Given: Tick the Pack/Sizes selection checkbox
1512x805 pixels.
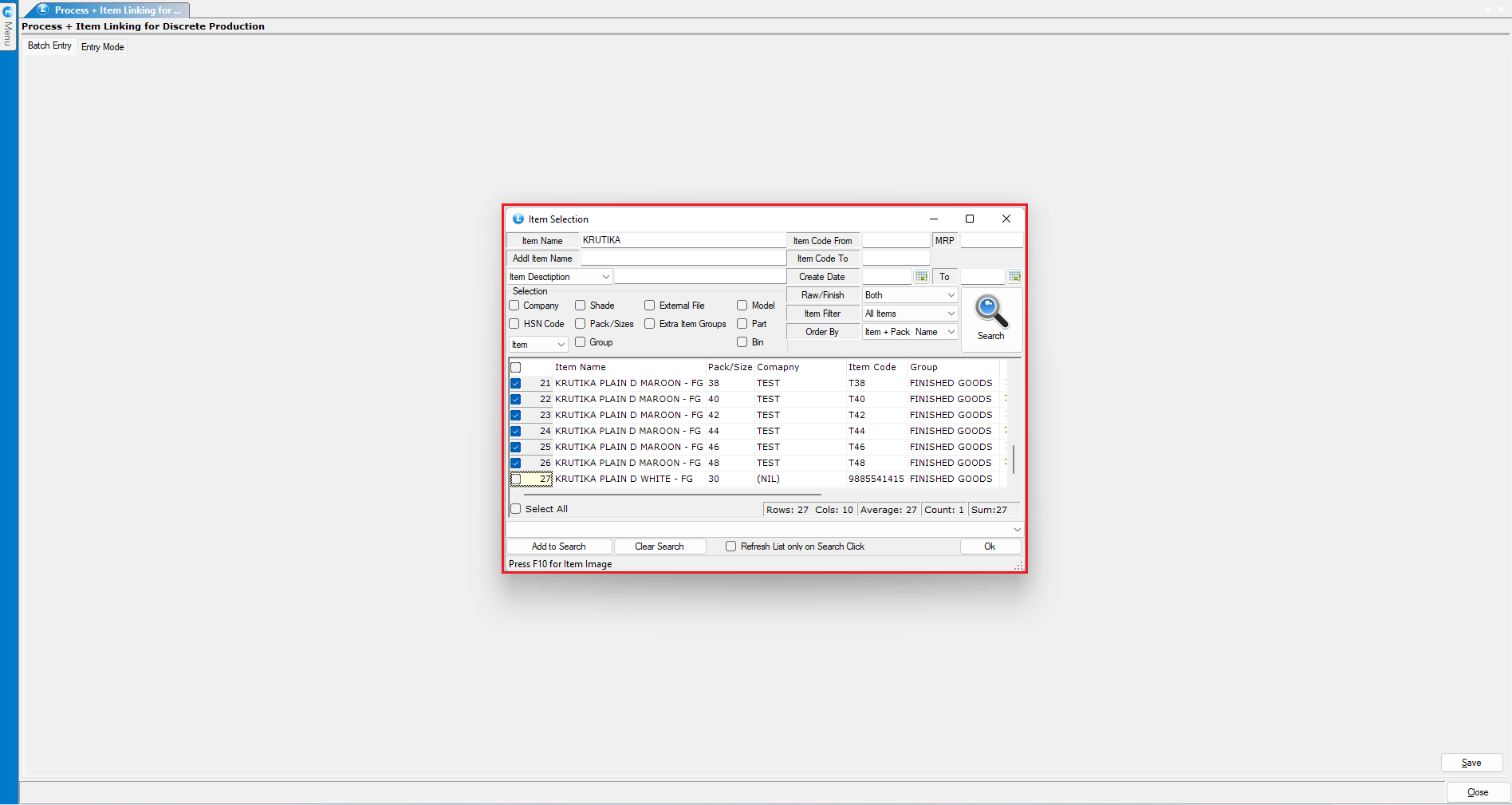Looking at the screenshot, I should tap(581, 324).
